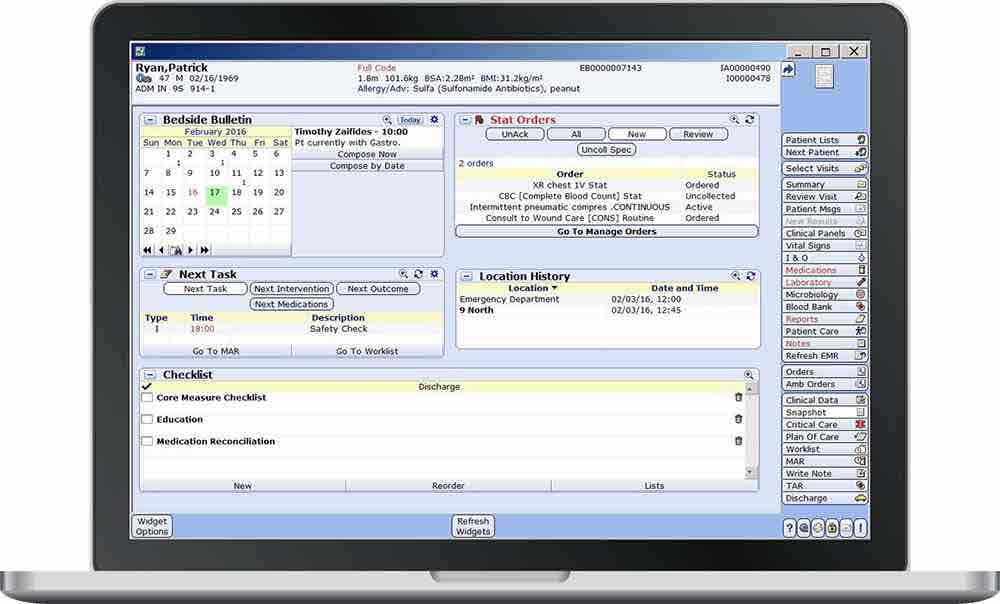1000x604 pixels.
Task: Click the Go To Manage Orders button
Action: [x=606, y=232]
